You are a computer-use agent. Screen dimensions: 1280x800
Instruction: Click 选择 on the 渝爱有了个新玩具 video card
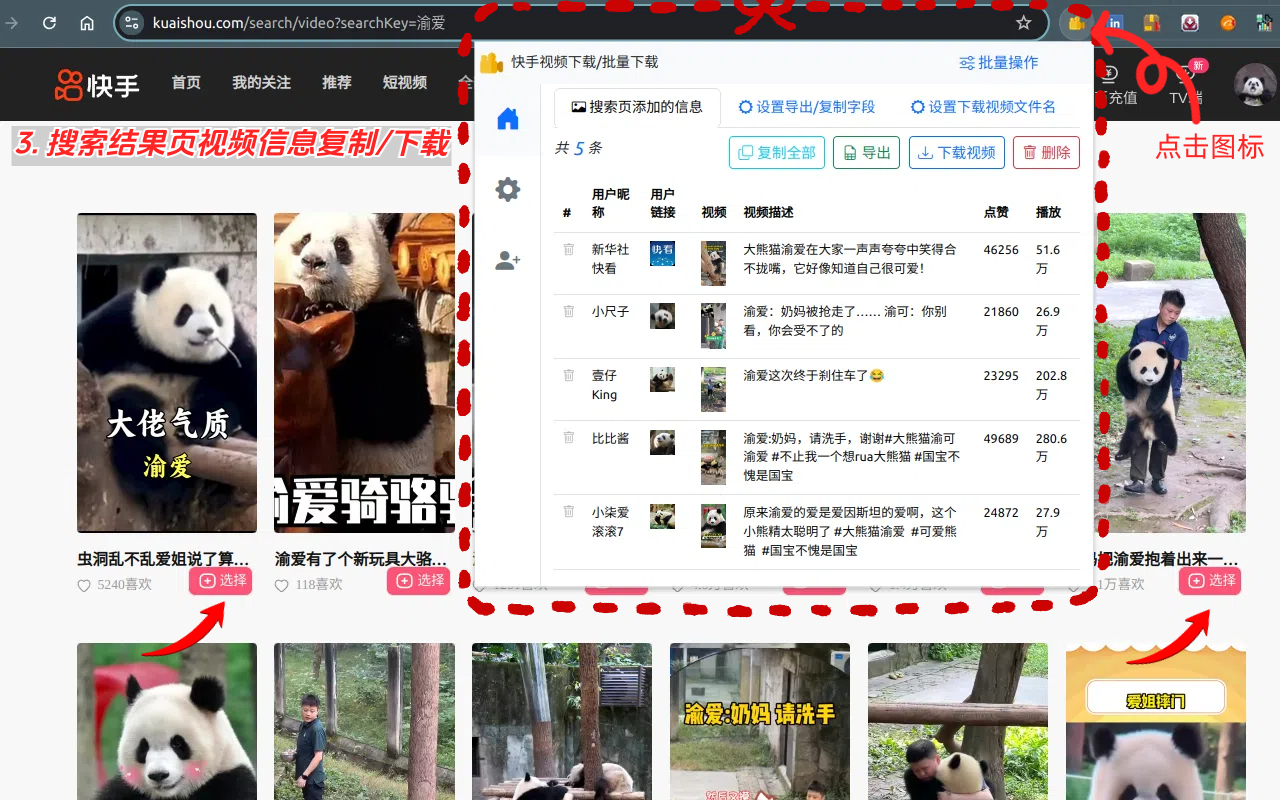point(420,580)
